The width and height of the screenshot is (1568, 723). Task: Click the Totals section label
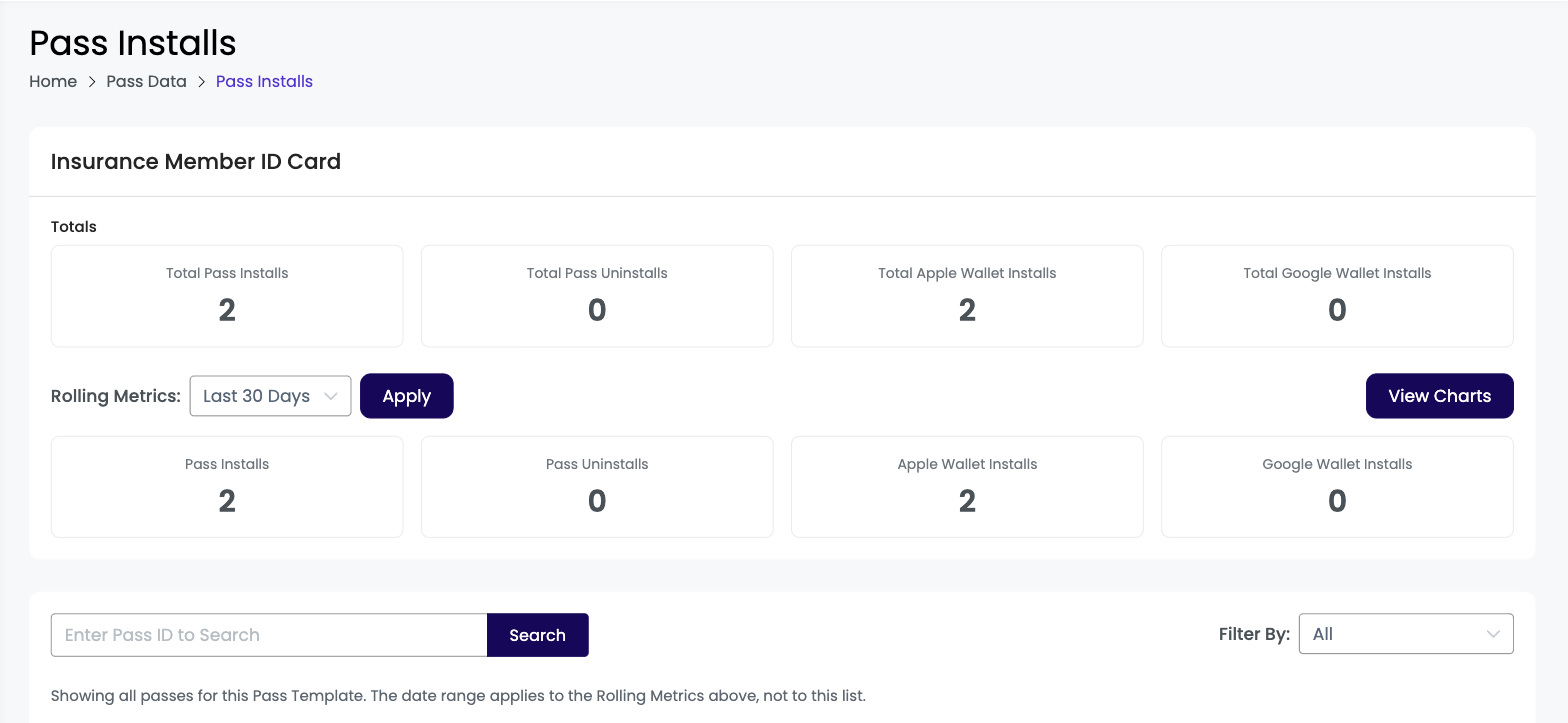click(74, 227)
